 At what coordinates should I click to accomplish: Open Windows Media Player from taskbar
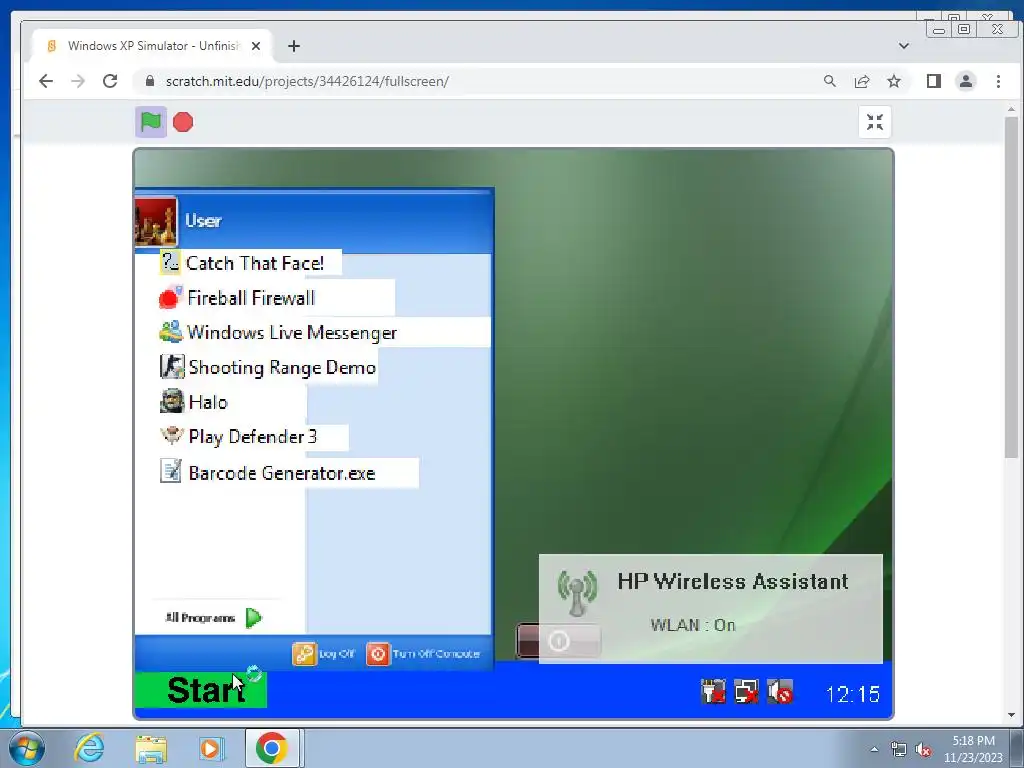point(212,748)
